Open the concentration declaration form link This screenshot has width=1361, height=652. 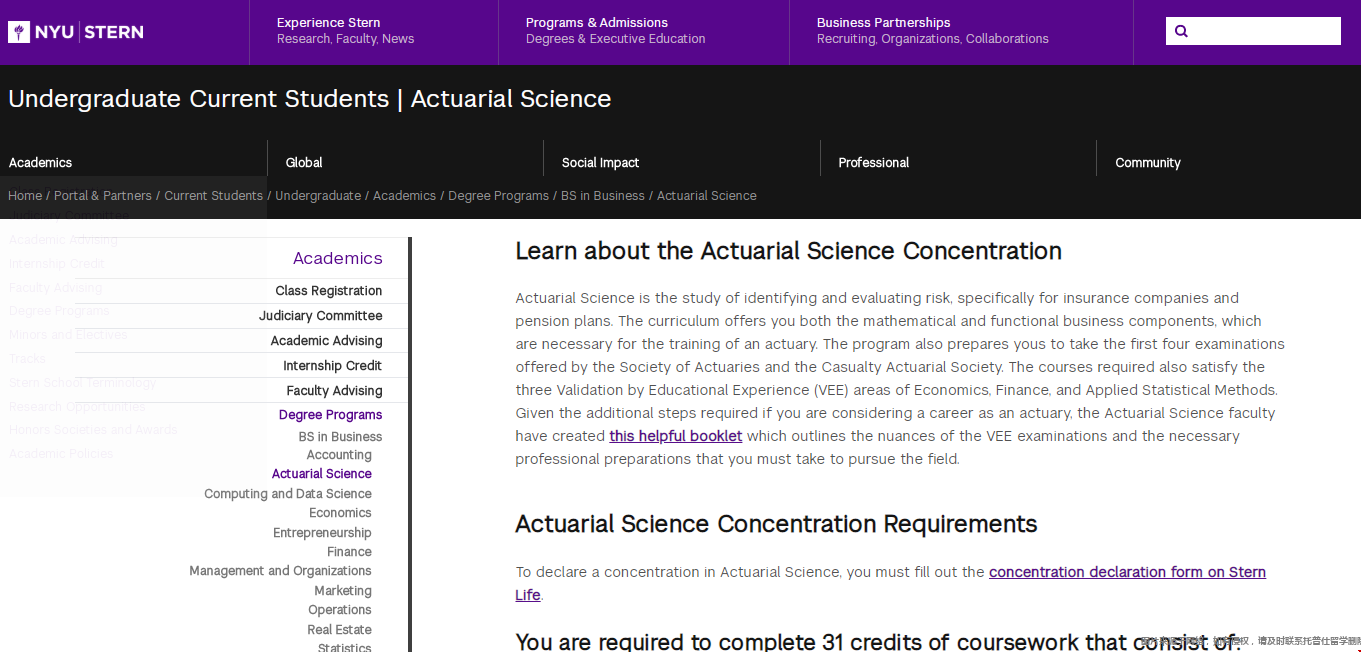click(x=1127, y=572)
